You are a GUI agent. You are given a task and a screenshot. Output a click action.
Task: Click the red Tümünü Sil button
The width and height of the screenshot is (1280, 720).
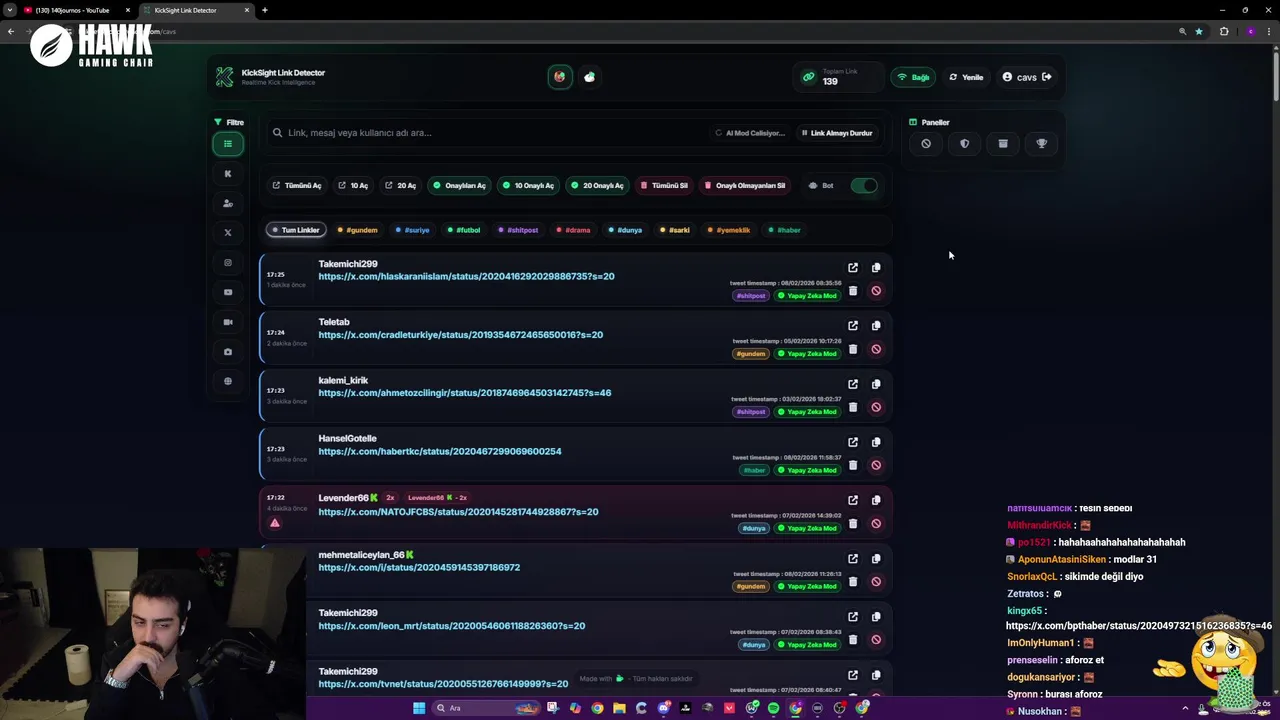(x=664, y=185)
